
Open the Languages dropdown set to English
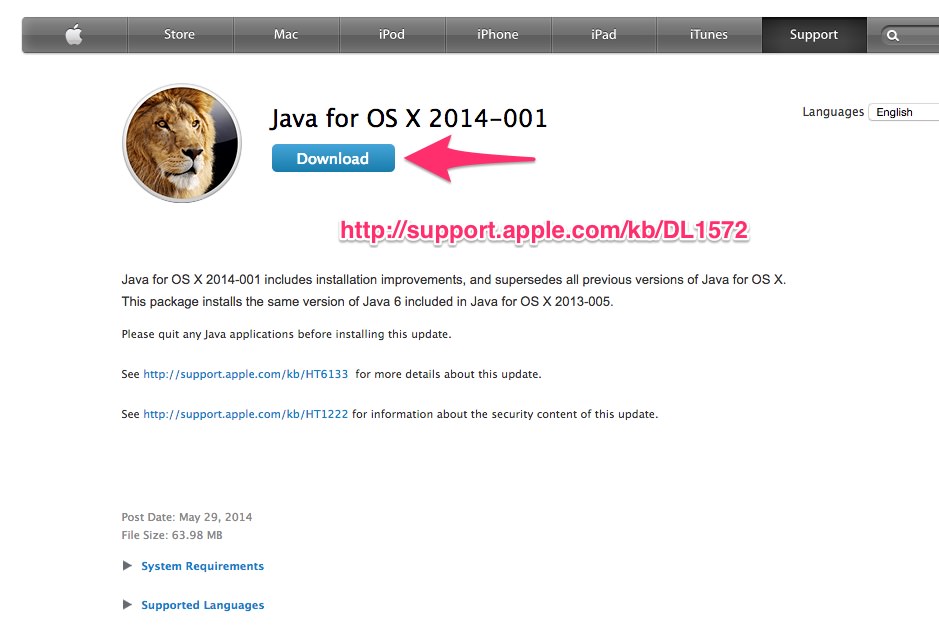pyautogui.click(x=904, y=112)
